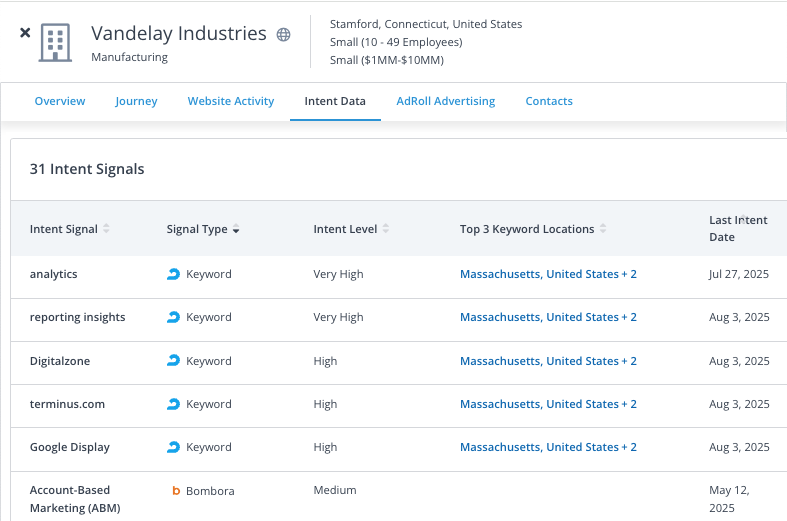Click the Last Intent Date column header
787x521 pixels.
pyautogui.click(x=738, y=228)
